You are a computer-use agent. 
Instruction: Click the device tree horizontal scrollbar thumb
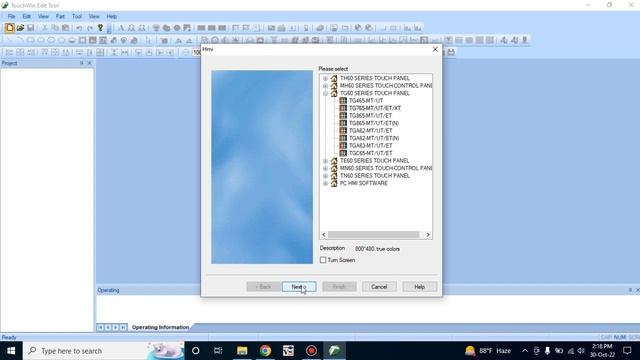pyautogui.click(x=373, y=235)
